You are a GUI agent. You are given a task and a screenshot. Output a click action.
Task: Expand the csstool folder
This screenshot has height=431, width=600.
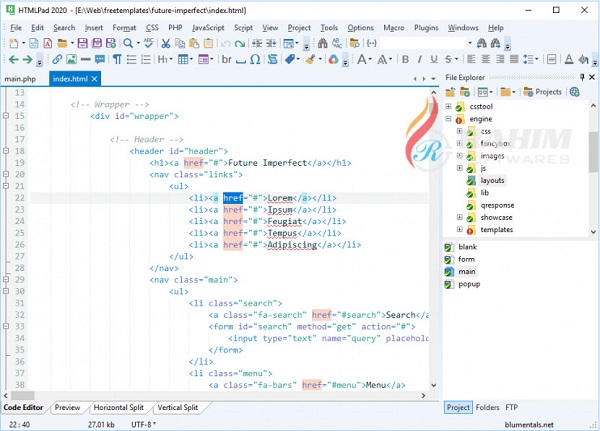449,105
